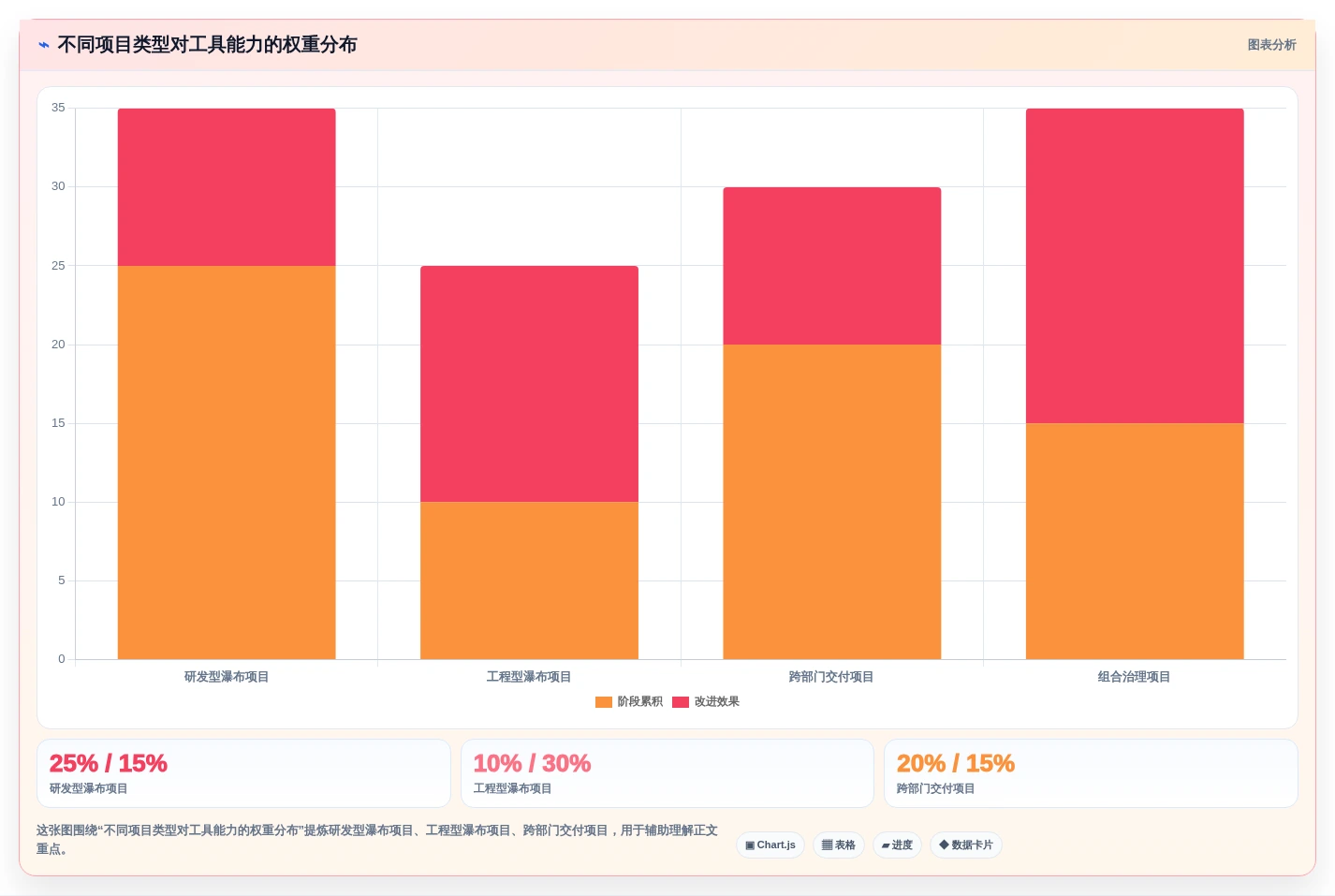The image size is (1335, 896).
Task: Click the 图表分析 label in header
Action: [1271, 45]
